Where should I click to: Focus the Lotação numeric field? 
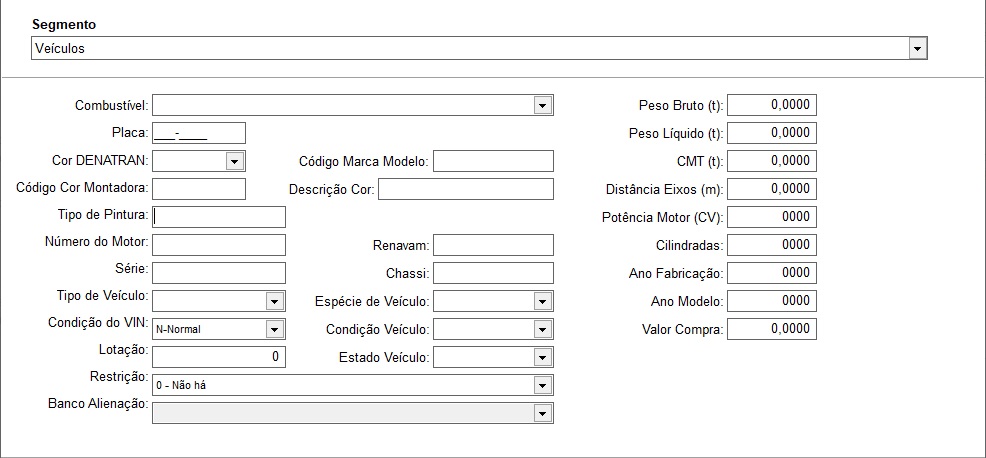click(219, 357)
